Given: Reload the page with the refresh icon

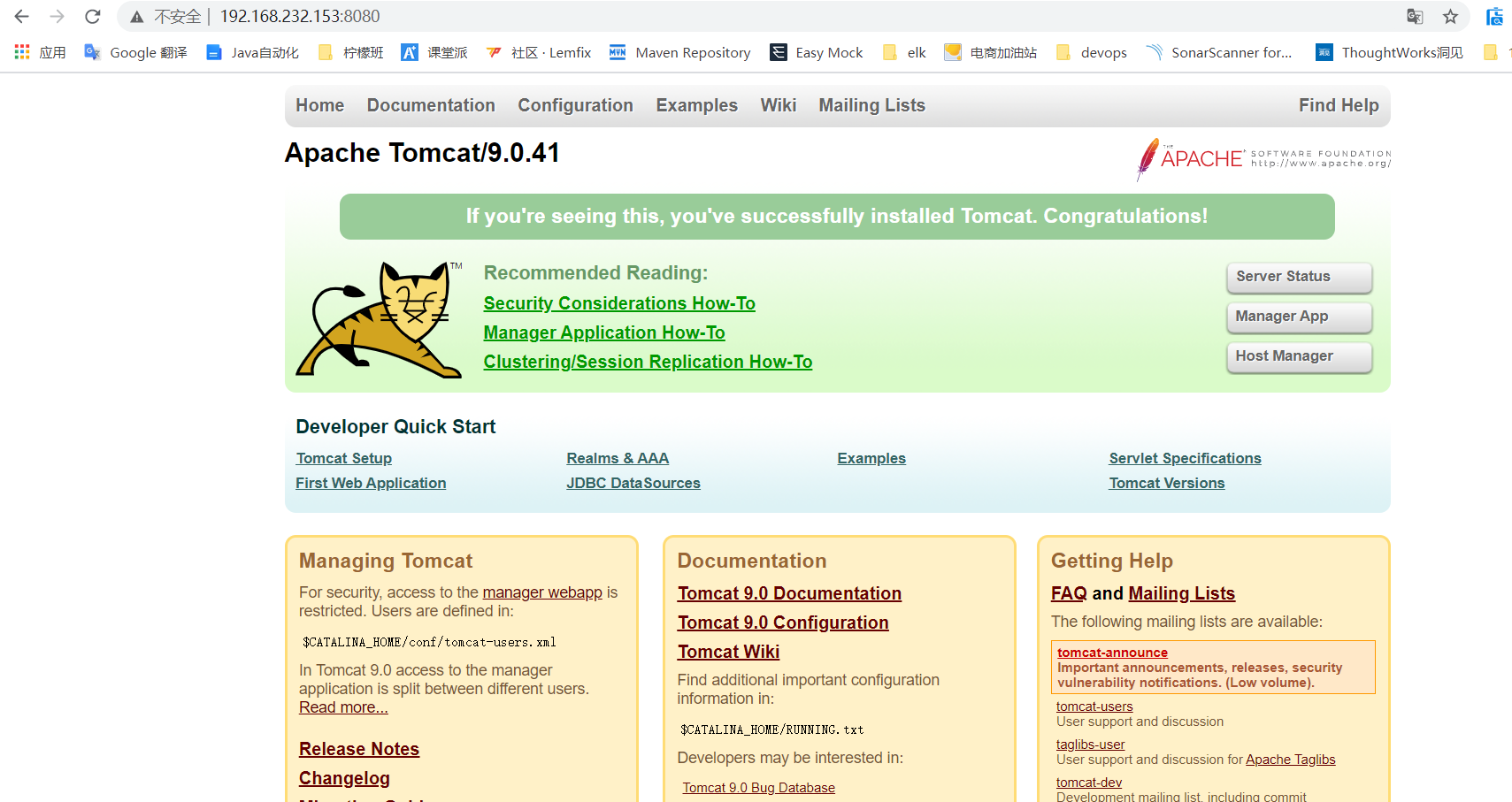Looking at the screenshot, I should (x=92, y=17).
